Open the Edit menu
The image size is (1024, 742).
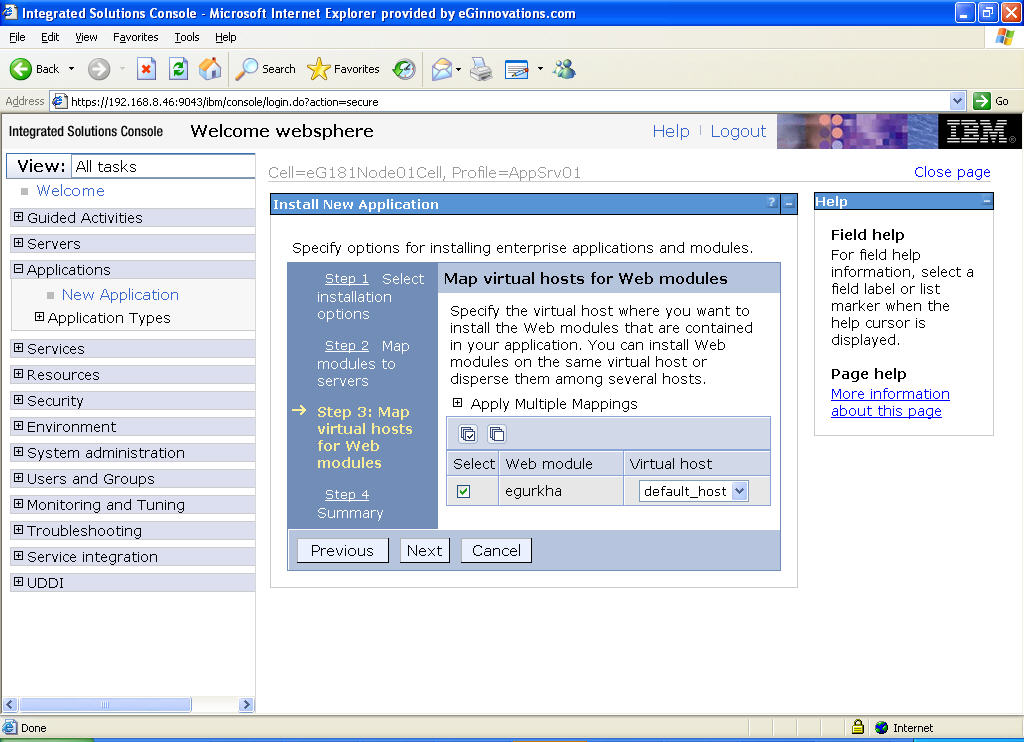[x=50, y=37]
